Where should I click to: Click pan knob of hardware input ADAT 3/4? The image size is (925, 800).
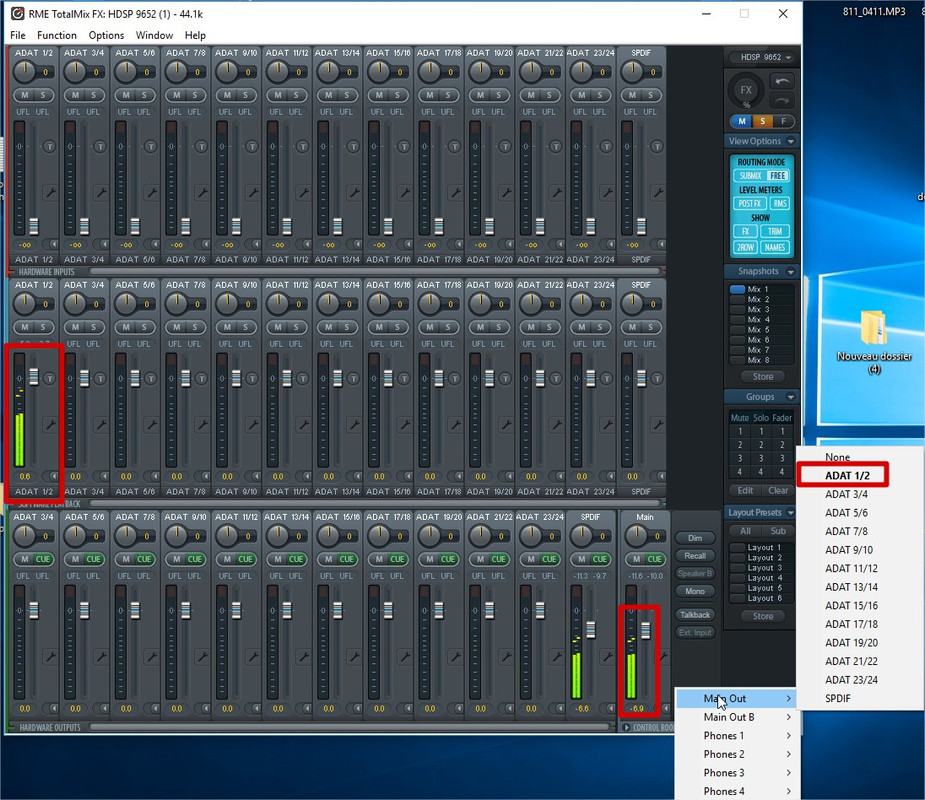75,71
